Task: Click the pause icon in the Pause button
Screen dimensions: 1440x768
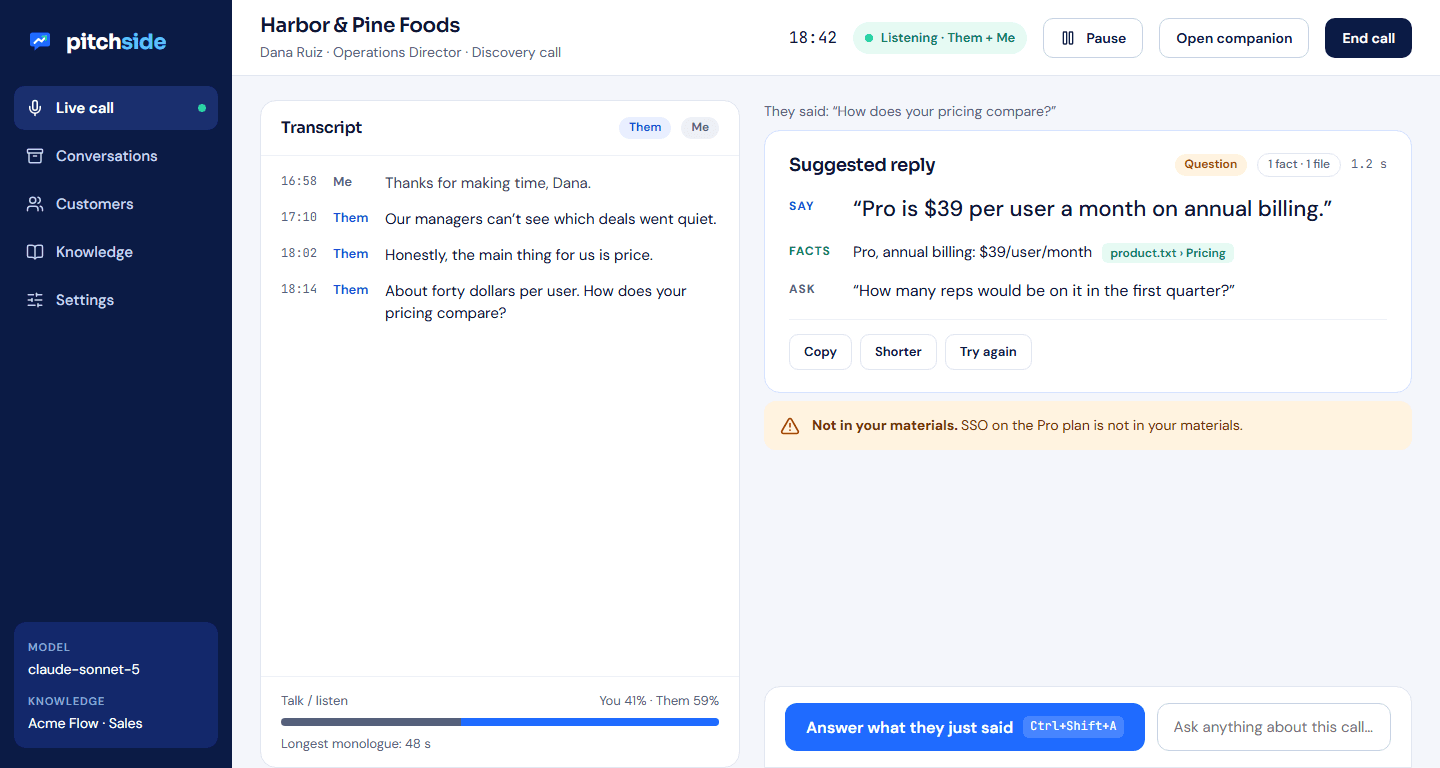Action: click(1068, 38)
